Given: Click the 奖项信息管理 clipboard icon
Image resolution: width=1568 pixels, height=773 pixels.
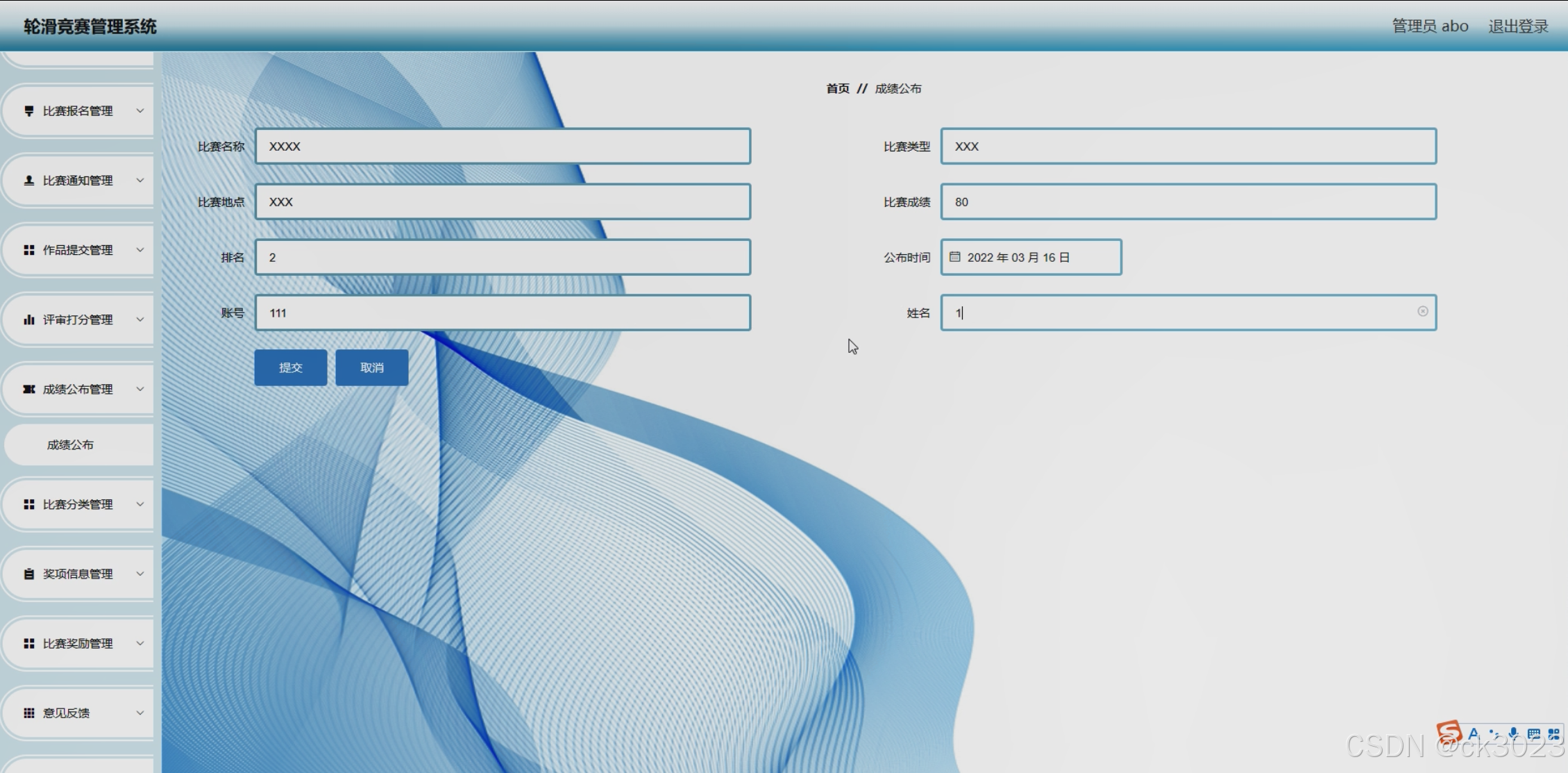Looking at the screenshot, I should pos(29,574).
